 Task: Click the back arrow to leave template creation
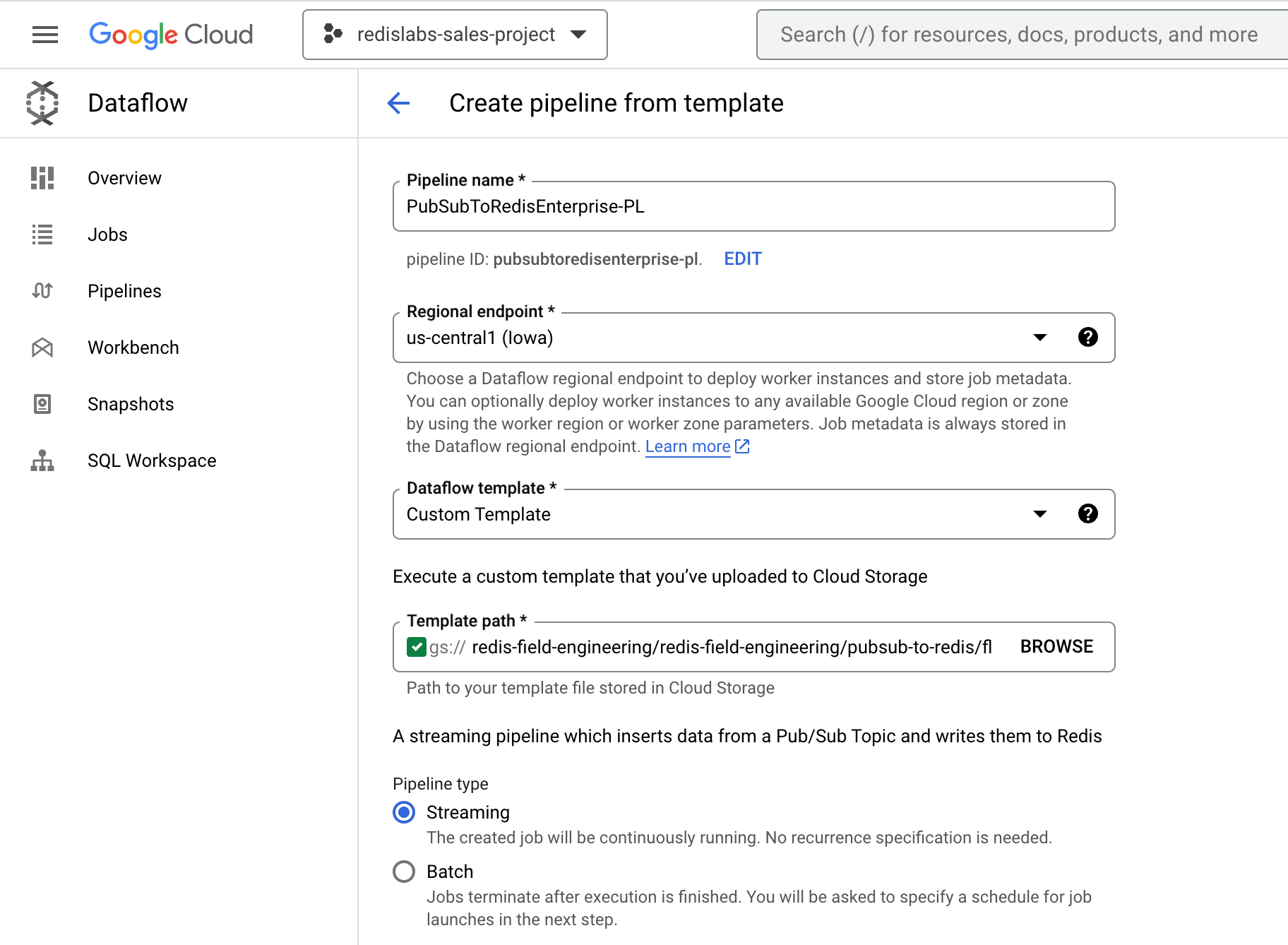(398, 103)
